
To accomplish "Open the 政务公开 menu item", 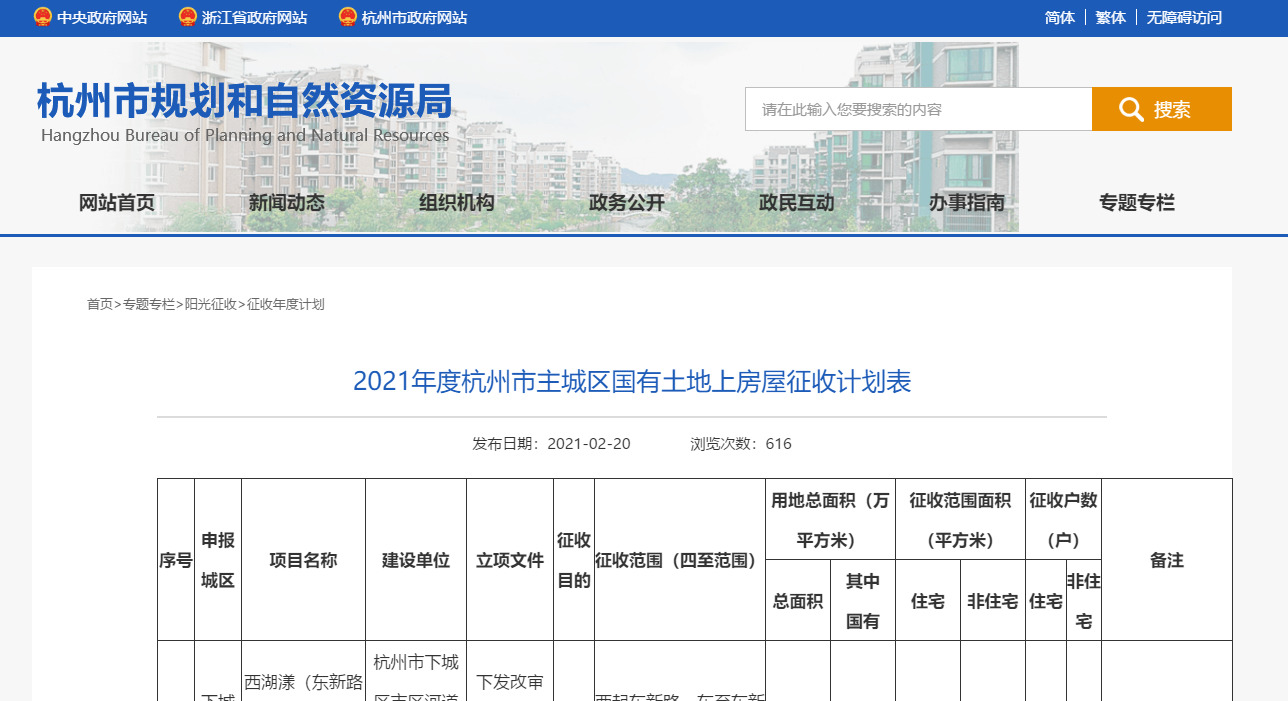I will point(627,203).
